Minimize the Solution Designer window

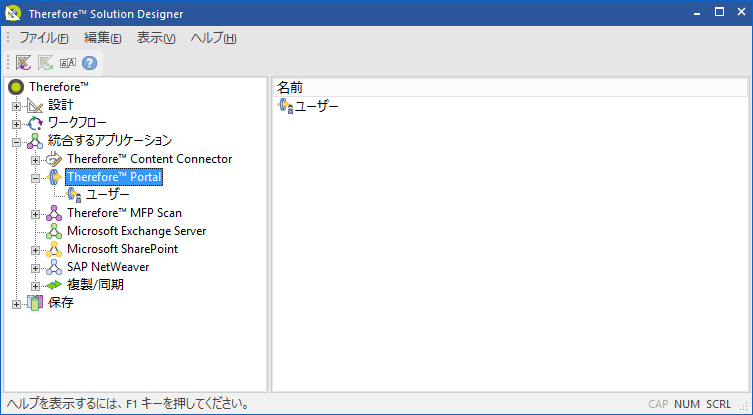pyautogui.click(x=697, y=13)
